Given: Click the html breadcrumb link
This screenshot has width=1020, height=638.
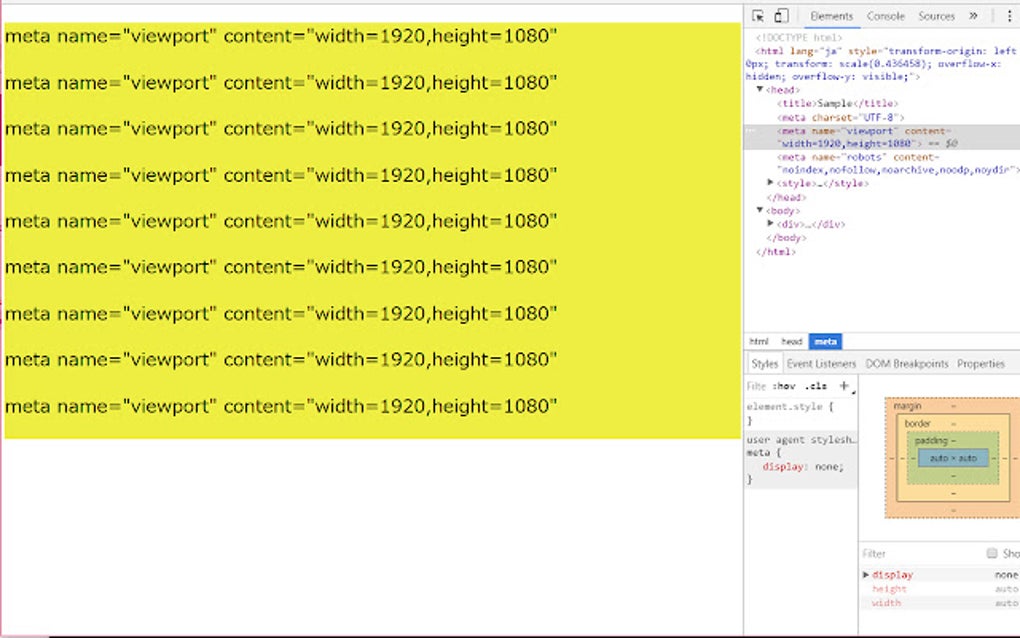Looking at the screenshot, I should [758, 341].
